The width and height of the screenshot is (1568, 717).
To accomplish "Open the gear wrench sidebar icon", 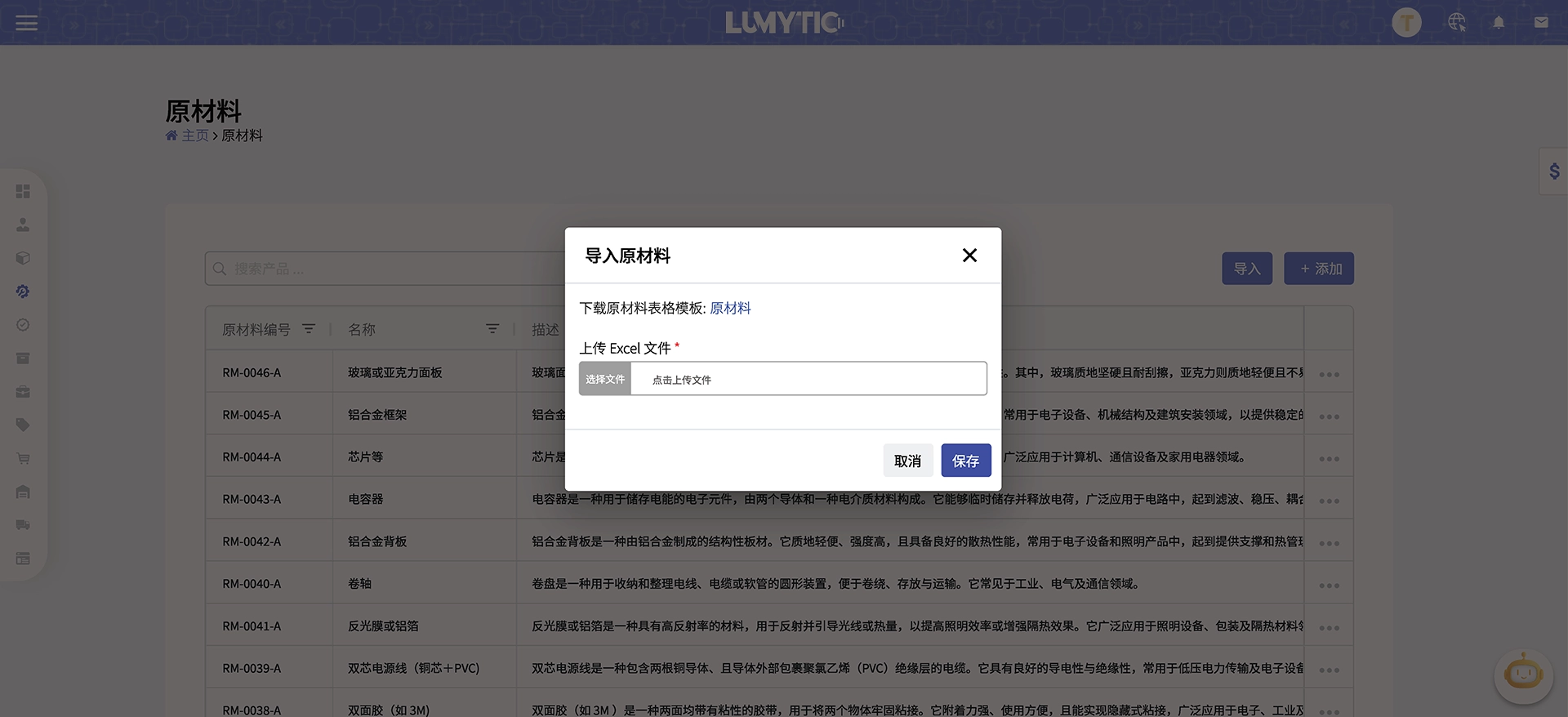I will point(23,292).
